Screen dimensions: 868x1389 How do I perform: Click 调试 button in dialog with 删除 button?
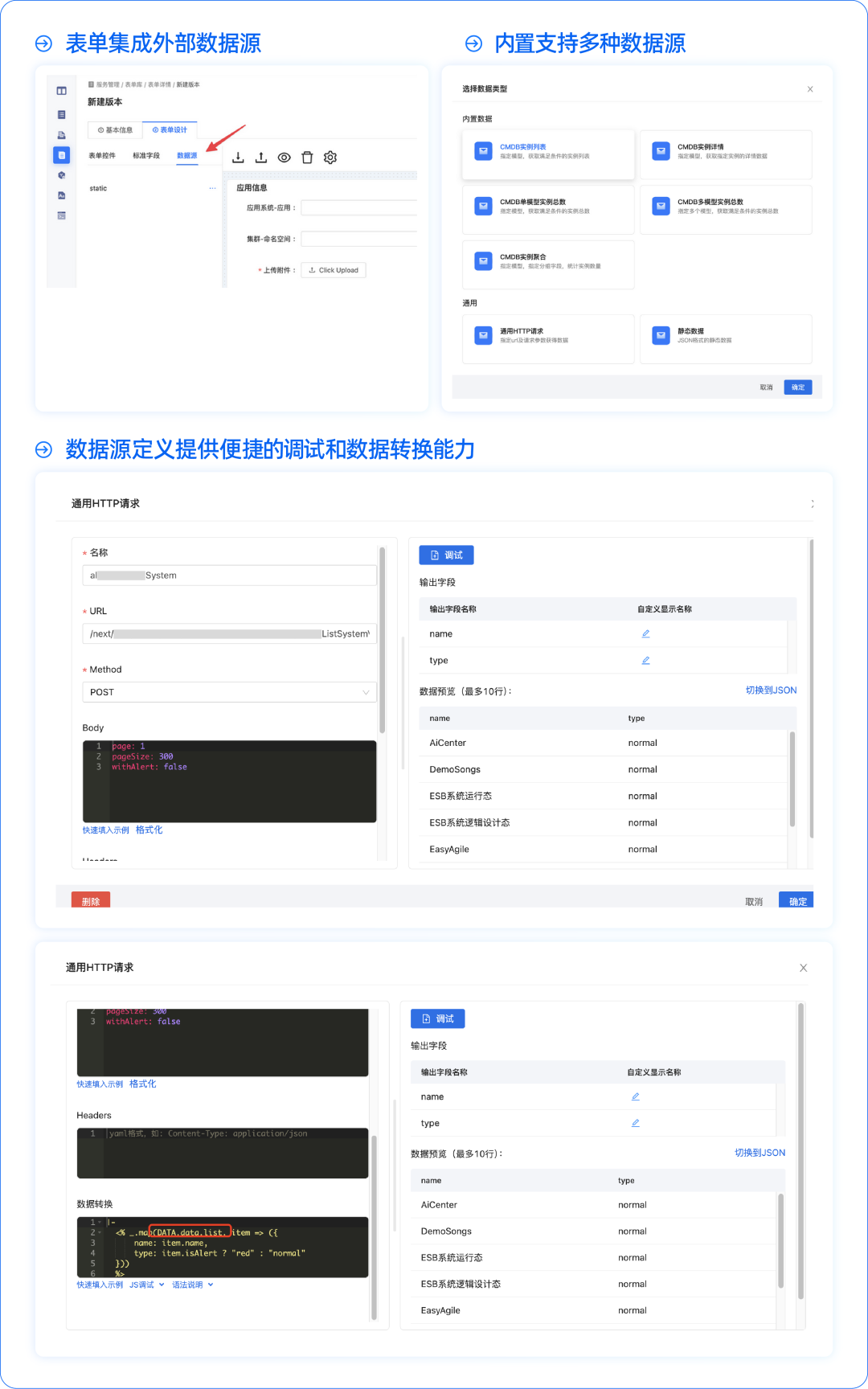446,555
